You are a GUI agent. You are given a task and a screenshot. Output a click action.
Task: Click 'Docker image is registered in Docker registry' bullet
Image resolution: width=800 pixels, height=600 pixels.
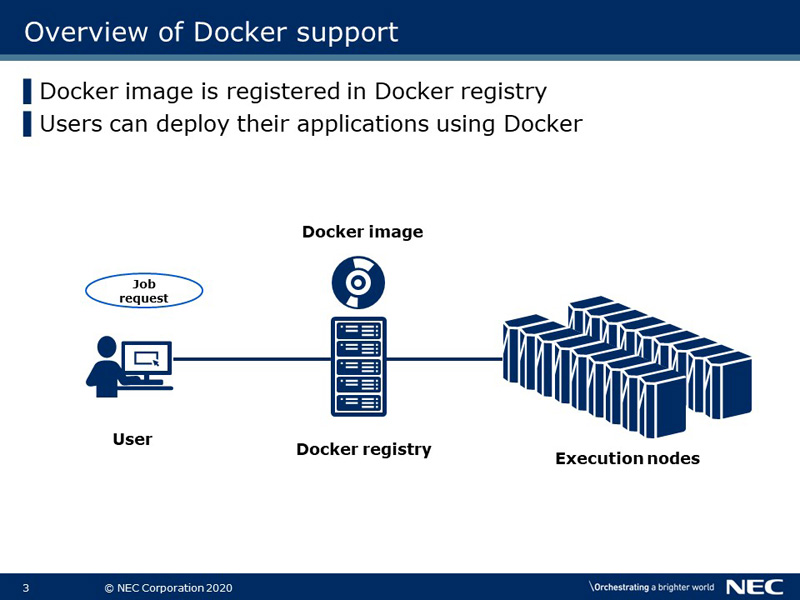[x=293, y=91]
